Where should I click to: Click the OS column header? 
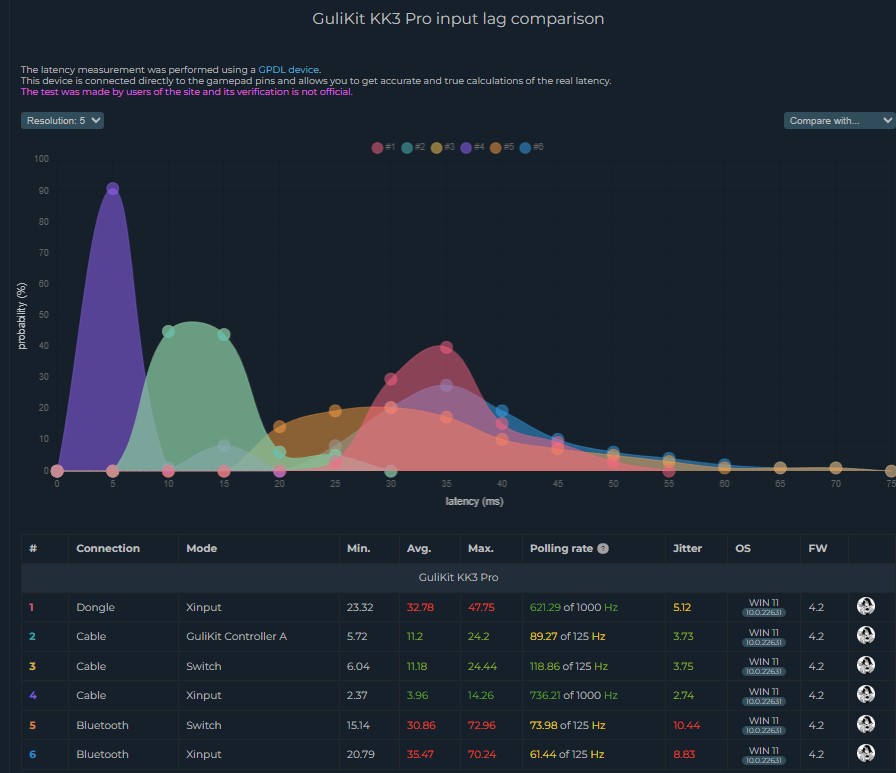[x=742, y=548]
